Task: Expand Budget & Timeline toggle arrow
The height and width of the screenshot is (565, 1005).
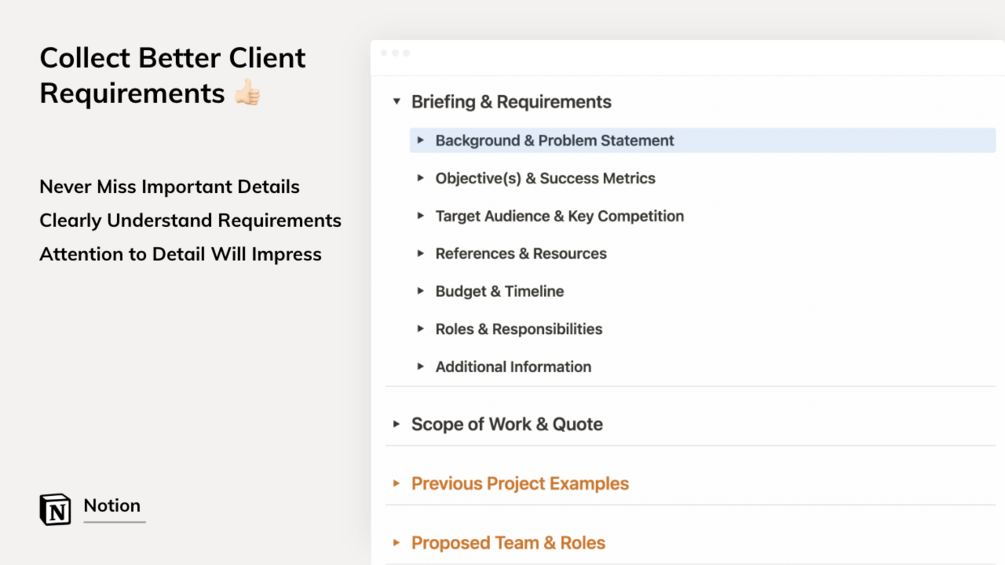Action: (x=421, y=291)
